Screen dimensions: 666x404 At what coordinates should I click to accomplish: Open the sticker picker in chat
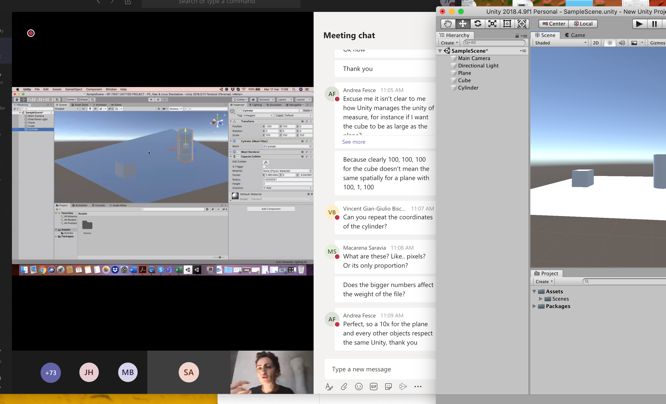(x=388, y=387)
